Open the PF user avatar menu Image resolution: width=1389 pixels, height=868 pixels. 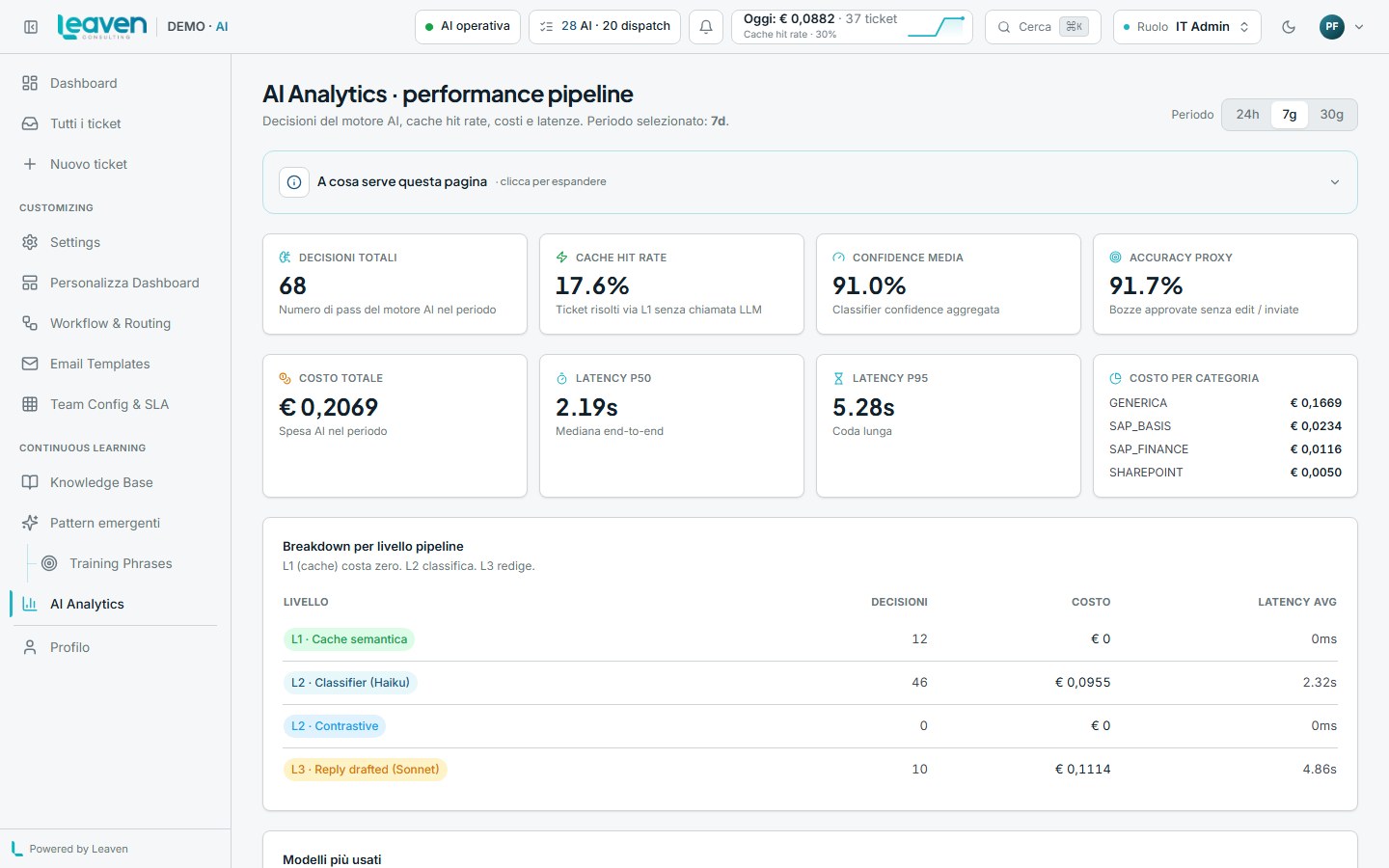1332,27
